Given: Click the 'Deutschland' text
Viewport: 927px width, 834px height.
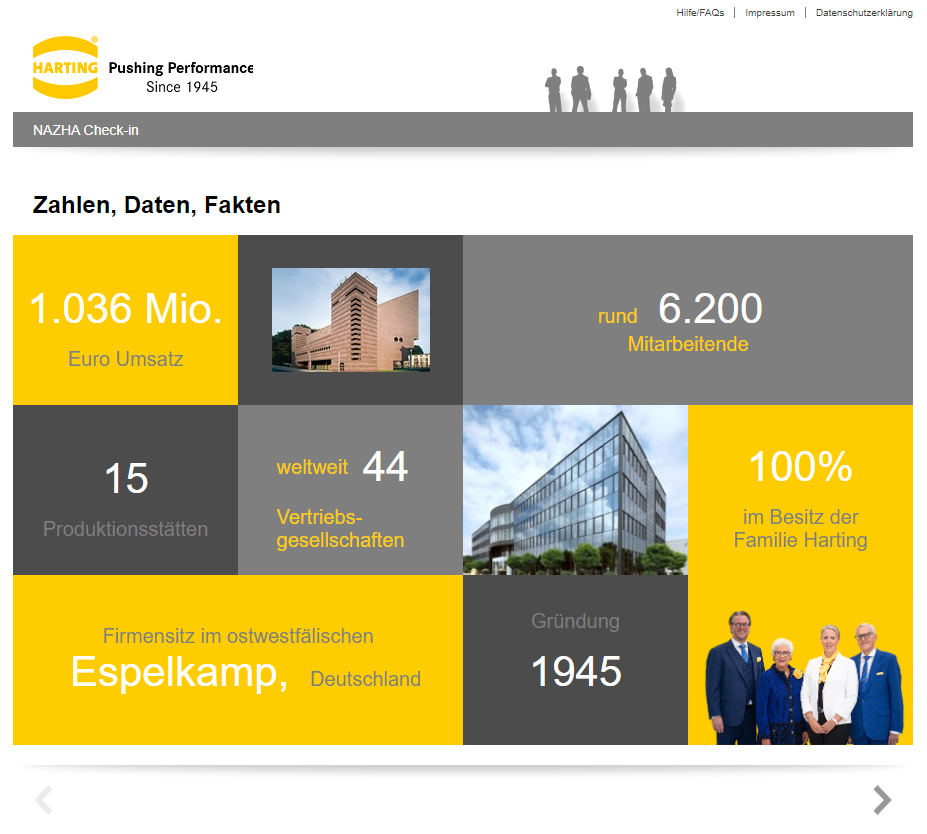Looking at the screenshot, I should 365,679.
